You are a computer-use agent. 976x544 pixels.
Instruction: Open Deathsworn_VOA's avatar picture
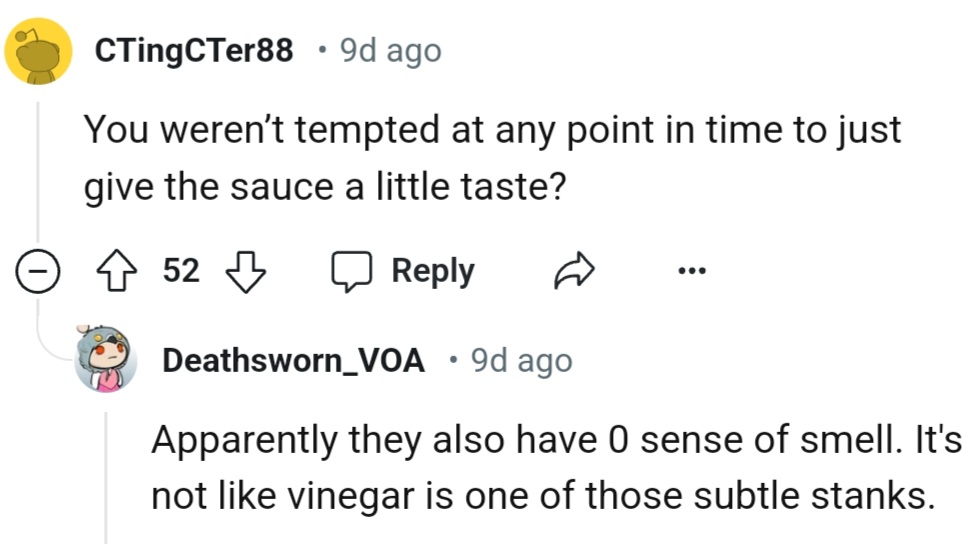coord(106,358)
